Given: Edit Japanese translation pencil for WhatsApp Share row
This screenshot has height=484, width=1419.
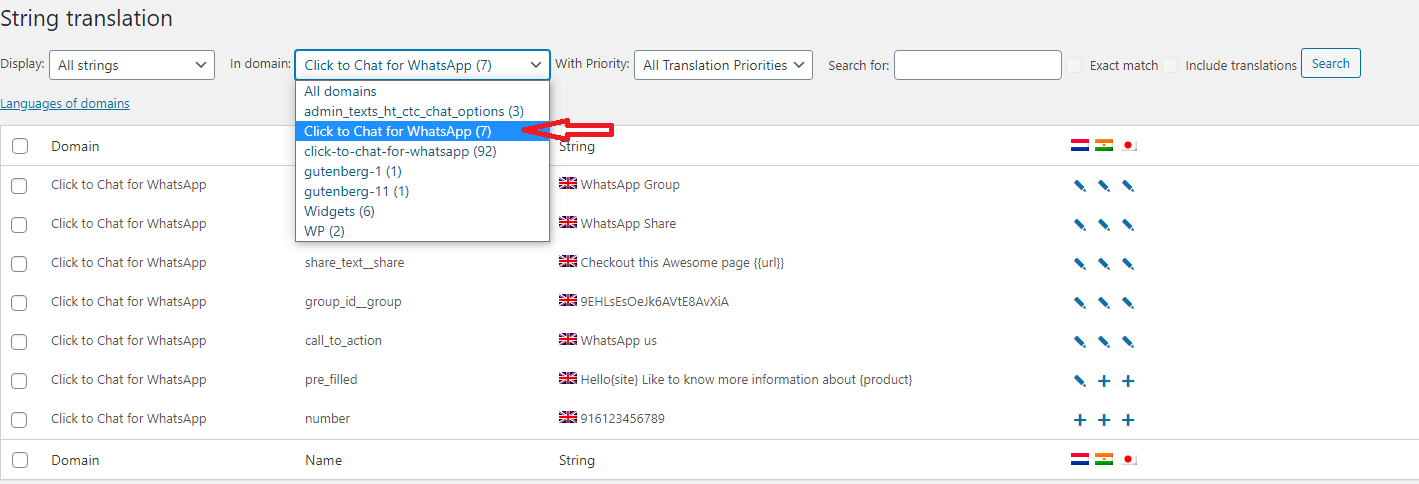Looking at the screenshot, I should point(1128,224).
